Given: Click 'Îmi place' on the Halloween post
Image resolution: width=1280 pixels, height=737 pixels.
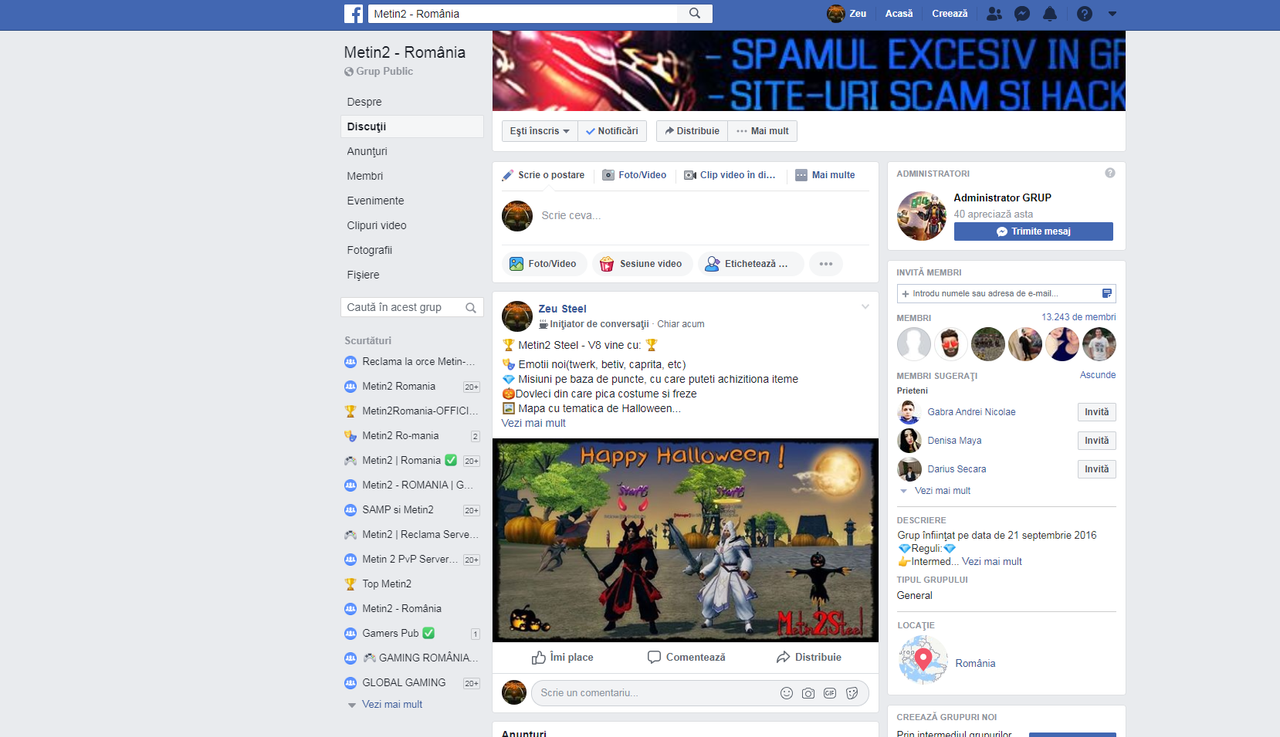Looking at the screenshot, I should coord(562,657).
